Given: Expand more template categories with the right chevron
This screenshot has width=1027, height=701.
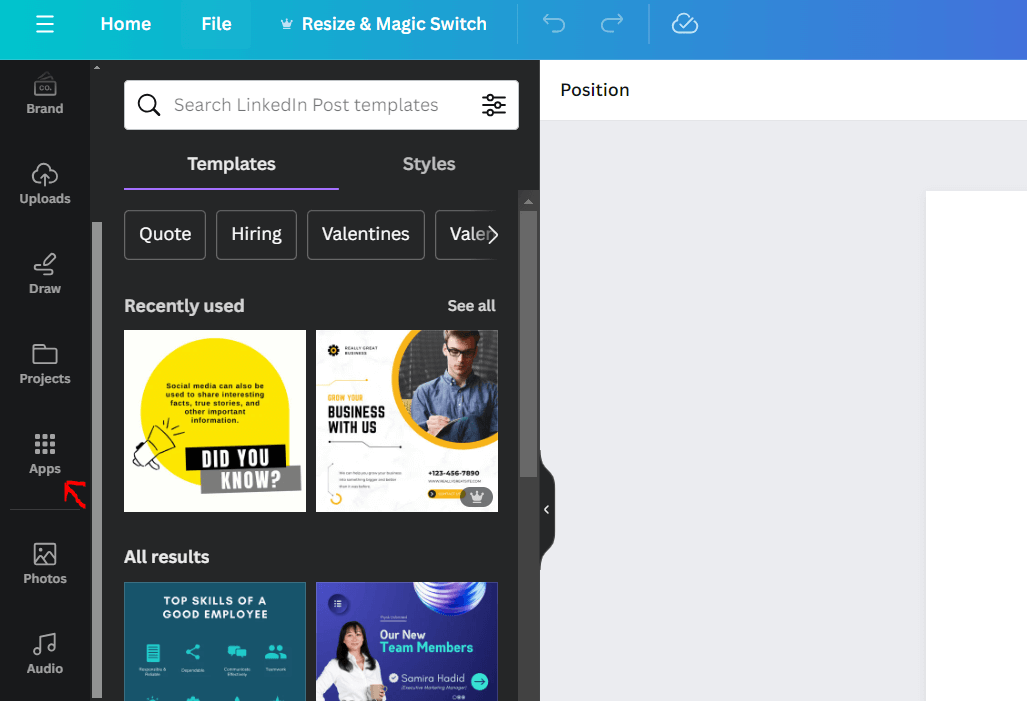Looking at the screenshot, I should point(492,234).
